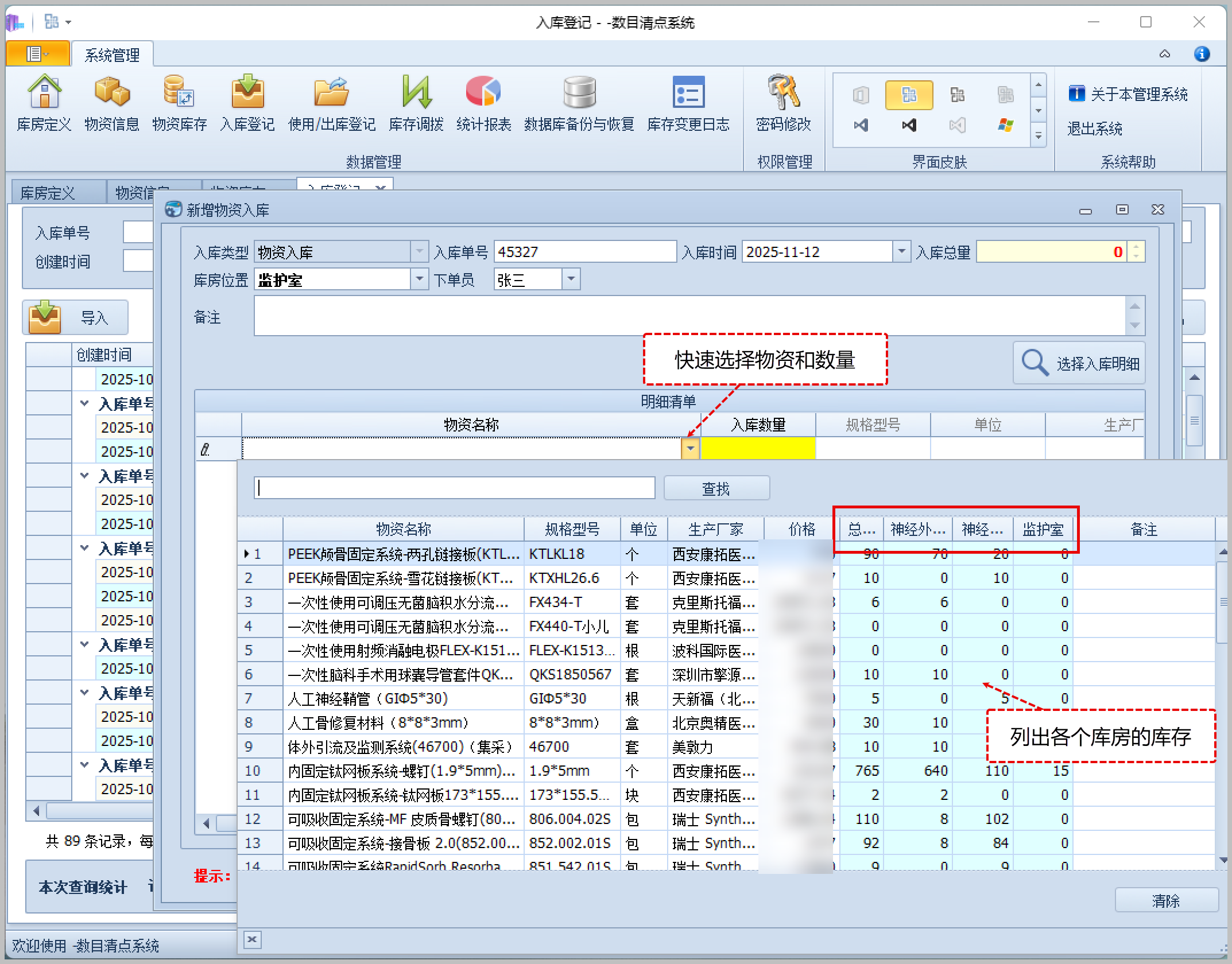Click the material search text field
This screenshot has height=964, width=1232.
(x=454, y=488)
